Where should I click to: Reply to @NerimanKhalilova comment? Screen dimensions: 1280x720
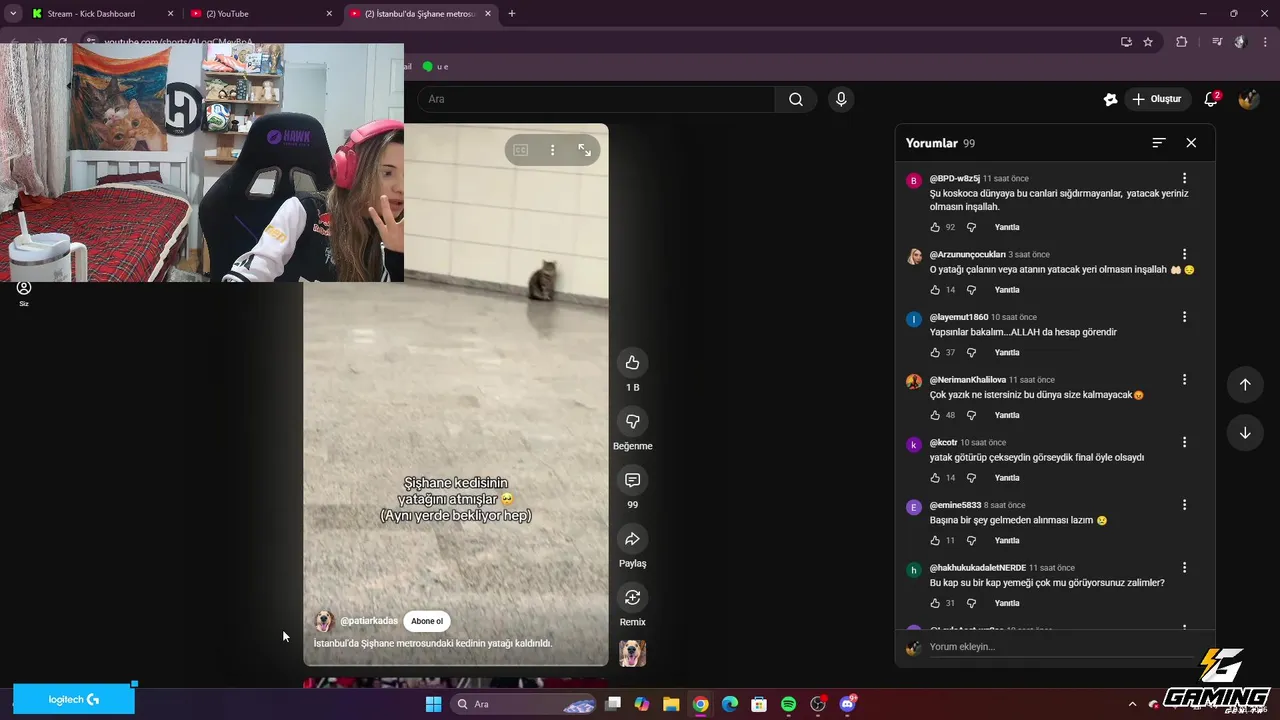(x=1007, y=415)
